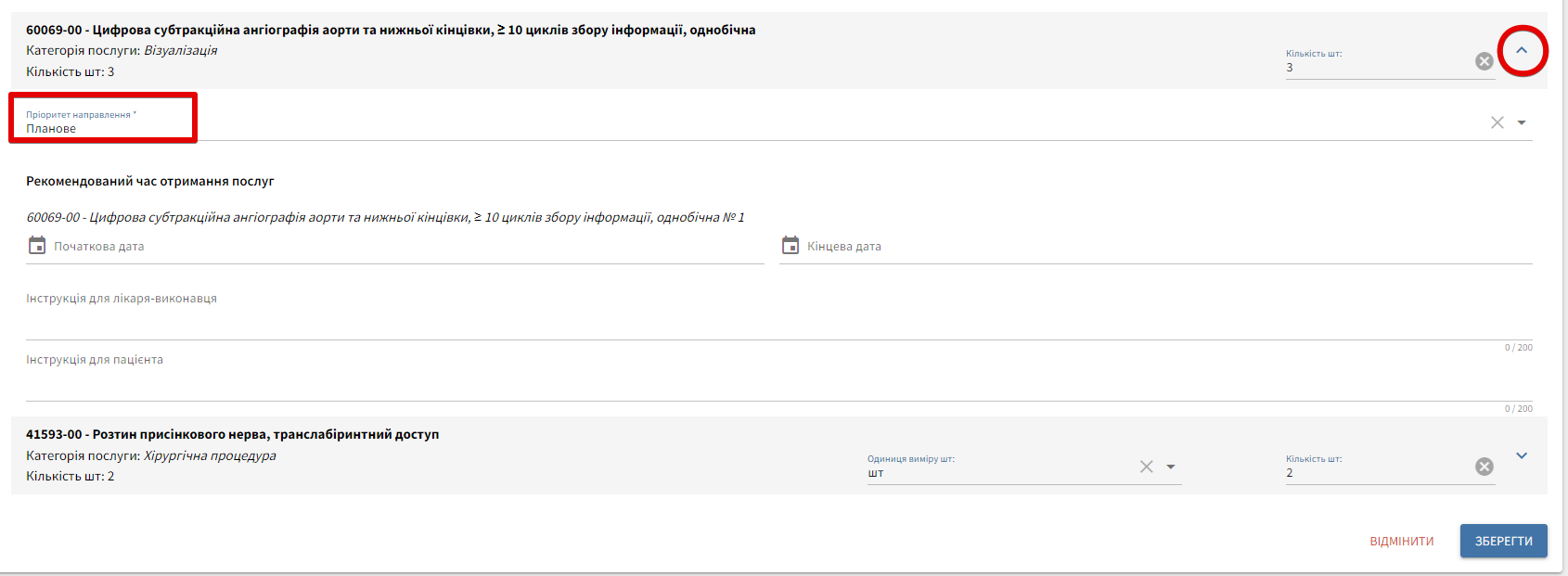Collapse the 60069-00 service section
Viewport: 1568px width, 576px height.
[x=1522, y=51]
